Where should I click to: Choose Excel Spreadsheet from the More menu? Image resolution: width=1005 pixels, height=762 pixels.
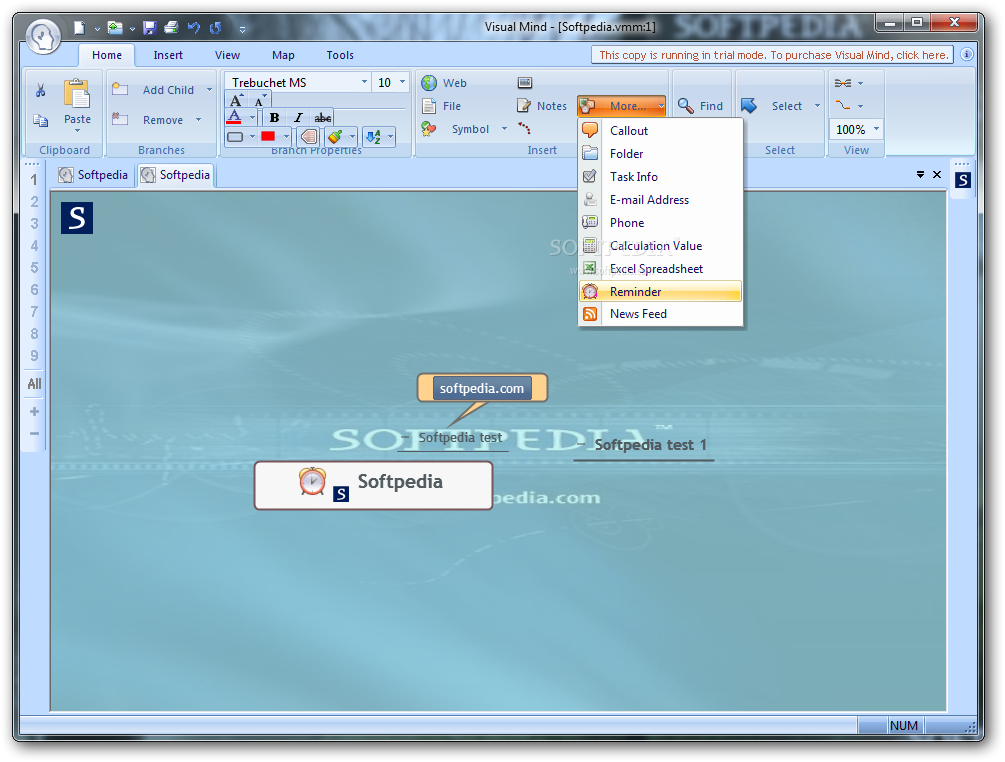pos(660,269)
